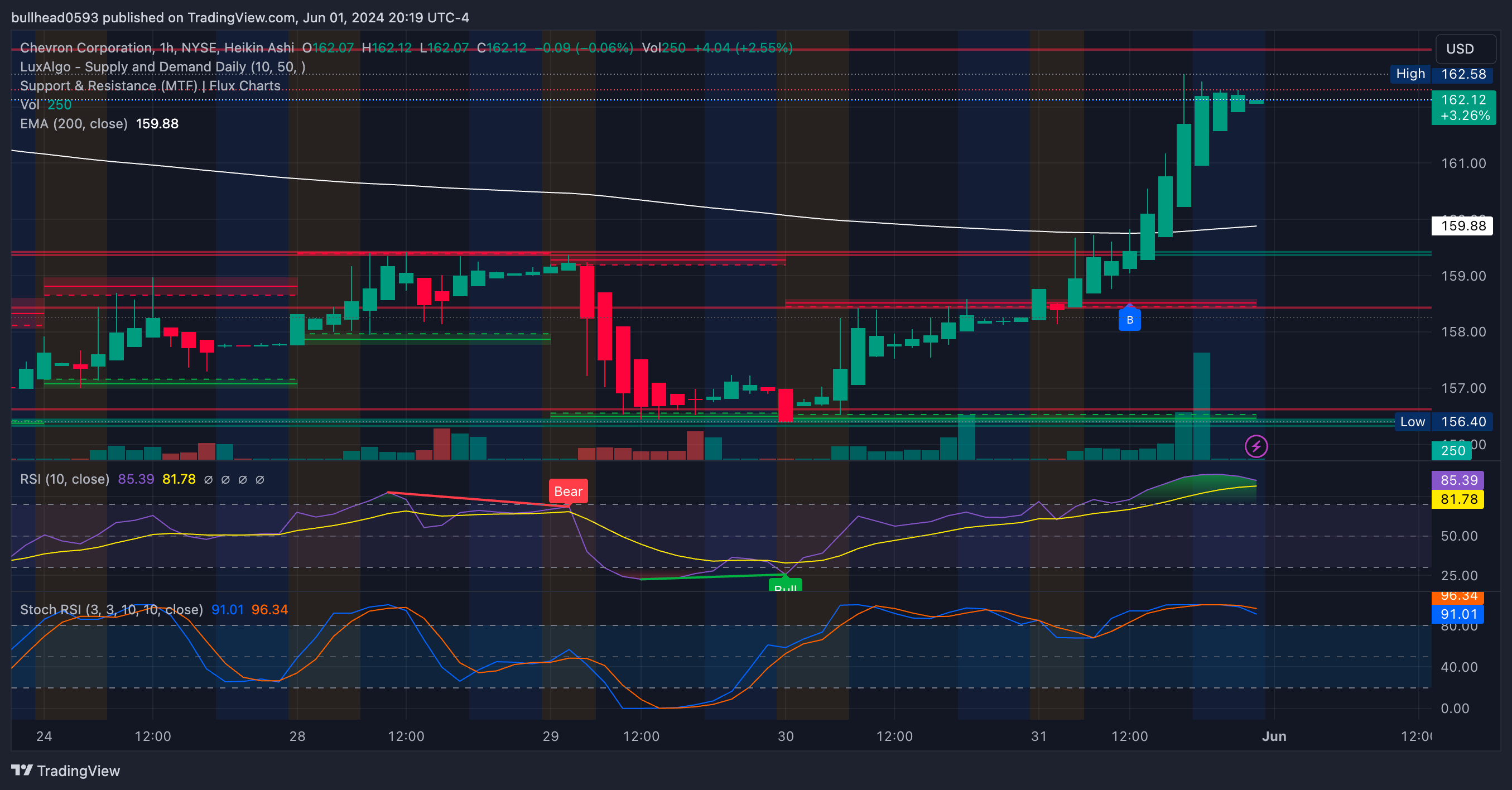Click the red Bear divergence label
The width and height of the screenshot is (1512, 790).
(568, 492)
